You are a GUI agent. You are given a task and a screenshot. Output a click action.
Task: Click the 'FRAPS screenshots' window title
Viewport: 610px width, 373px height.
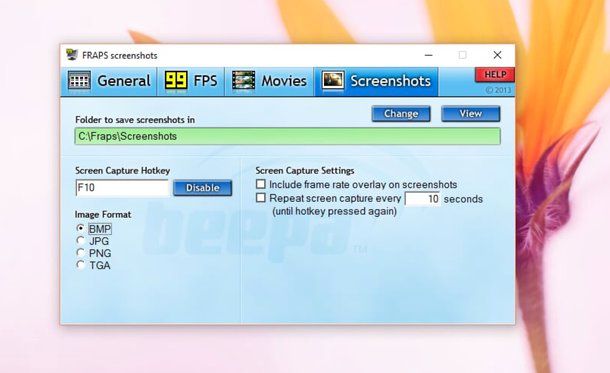[120, 56]
